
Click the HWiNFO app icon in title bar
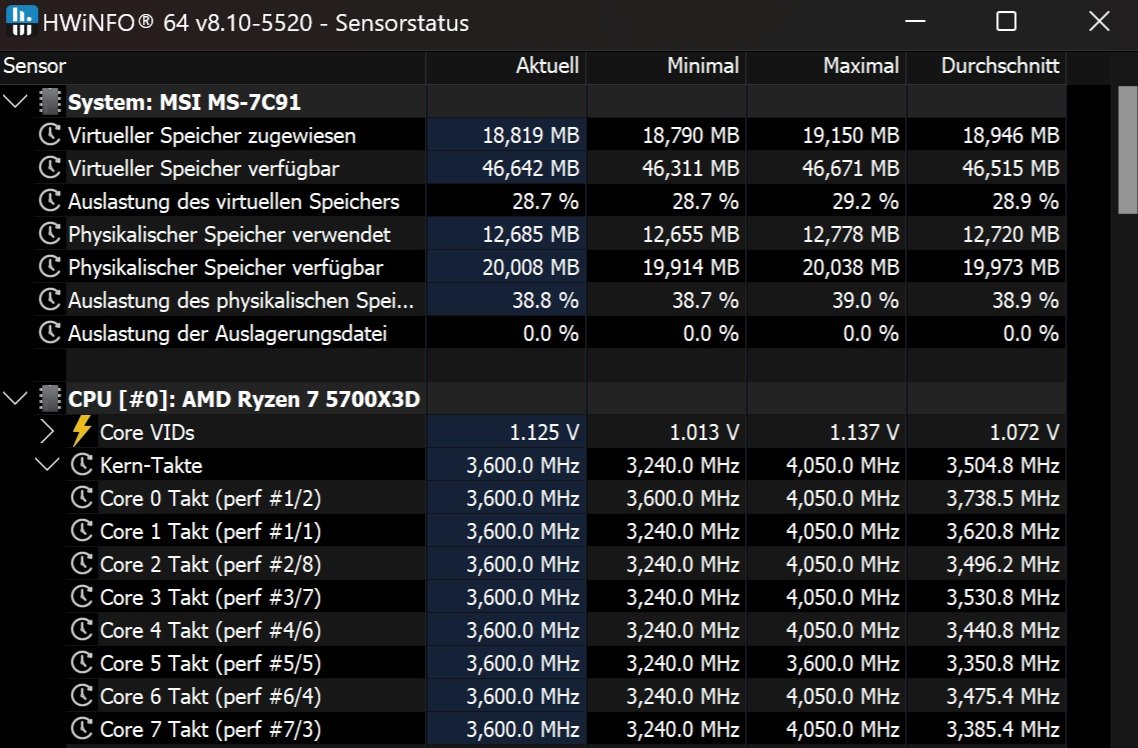tap(21, 21)
